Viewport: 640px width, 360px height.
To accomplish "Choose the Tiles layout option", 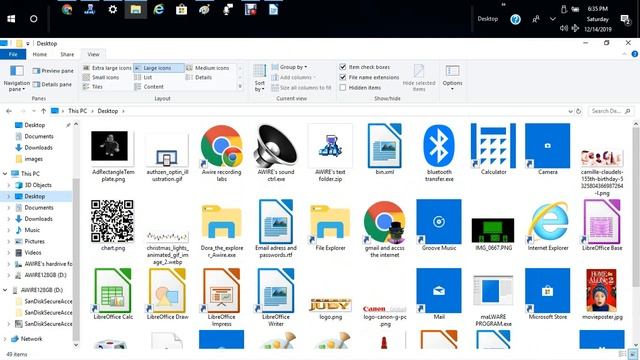I will tap(93, 87).
